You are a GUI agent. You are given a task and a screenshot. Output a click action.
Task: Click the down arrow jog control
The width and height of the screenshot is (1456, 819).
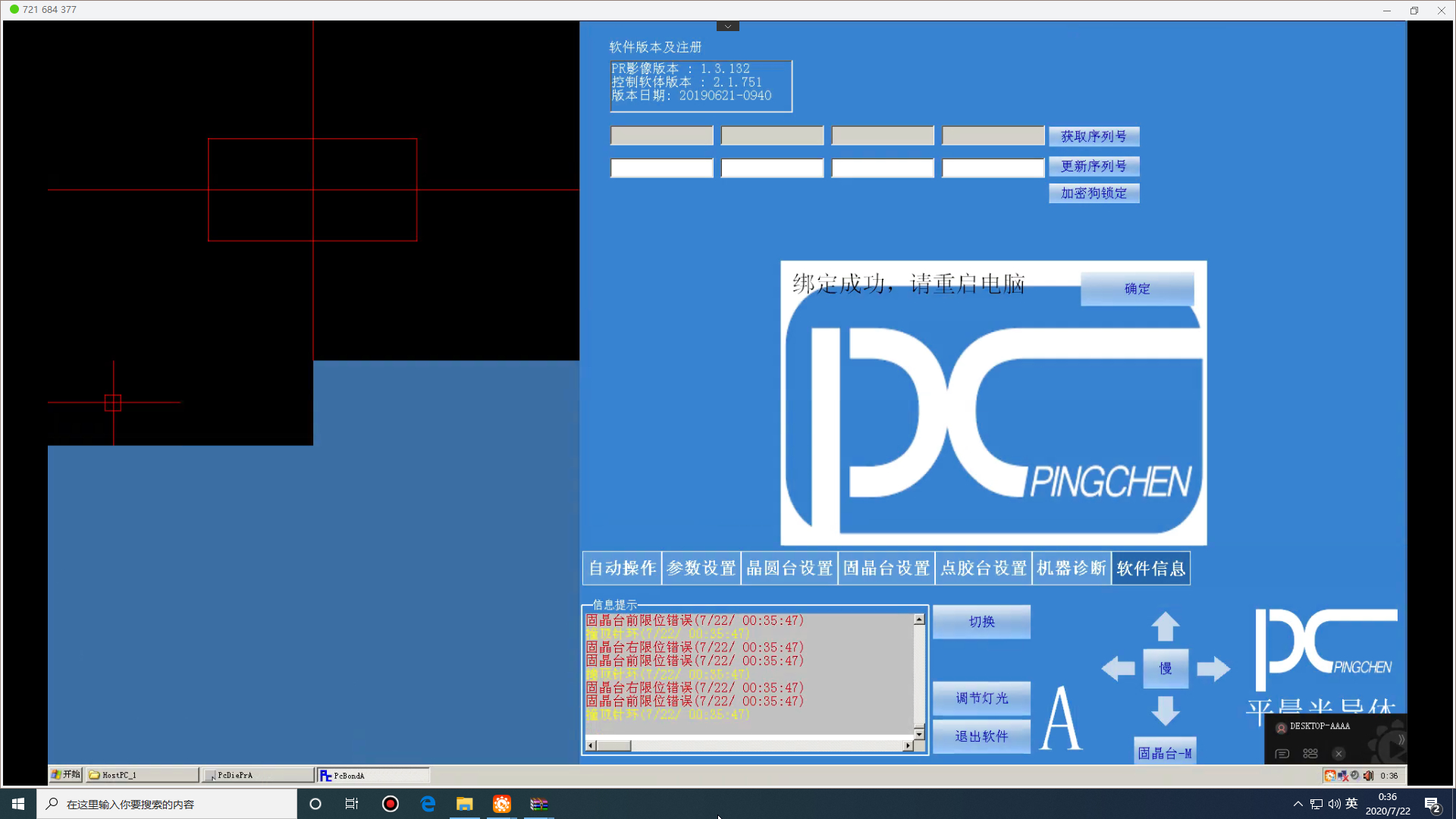1166,711
